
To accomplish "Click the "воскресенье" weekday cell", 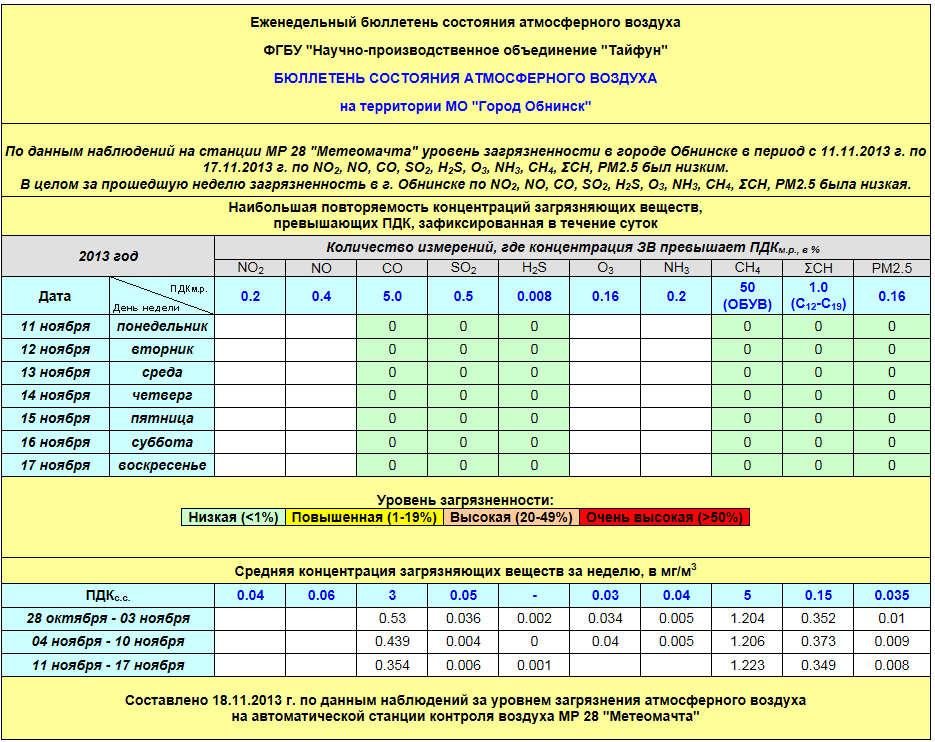I will 161,465.
